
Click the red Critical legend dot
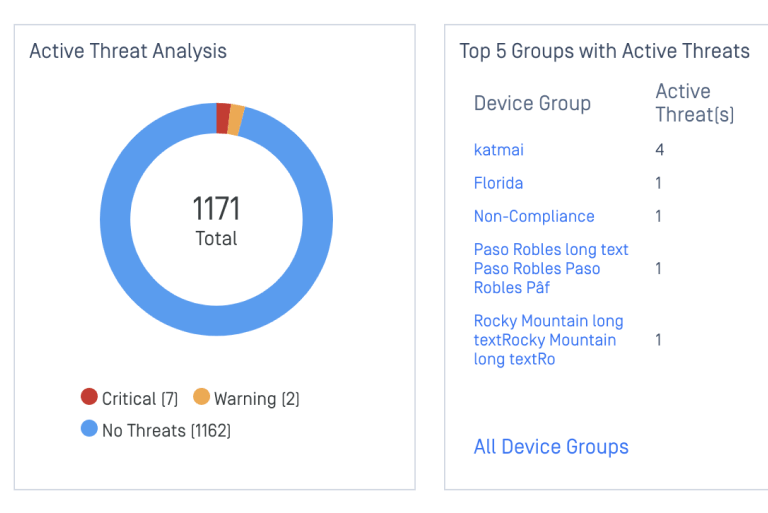coord(89,397)
